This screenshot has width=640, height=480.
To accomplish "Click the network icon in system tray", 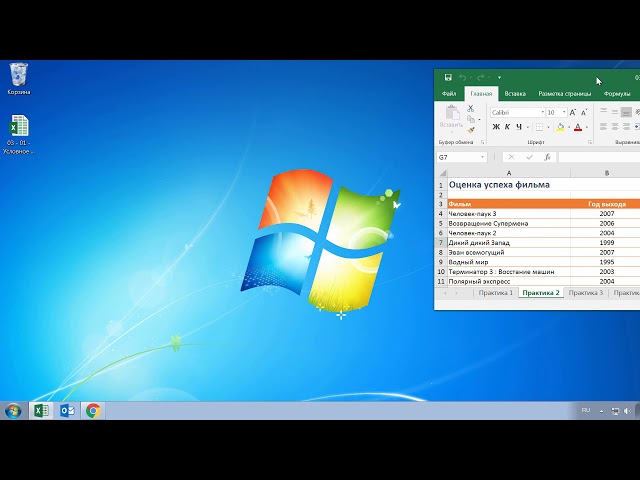I will [615, 411].
